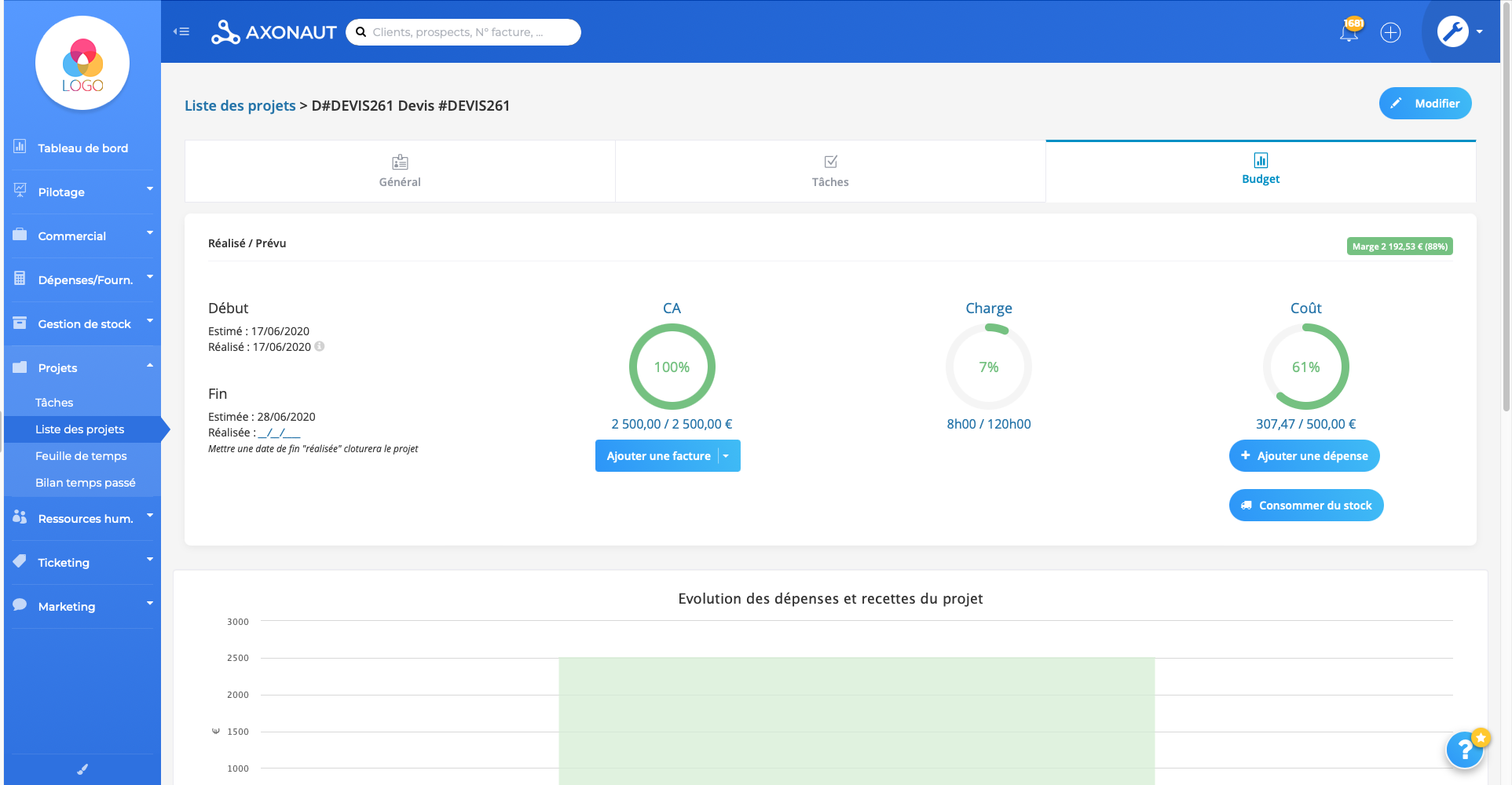This screenshot has height=785, width=1512.
Task: Click the CA 100% progress ring
Action: (672, 367)
